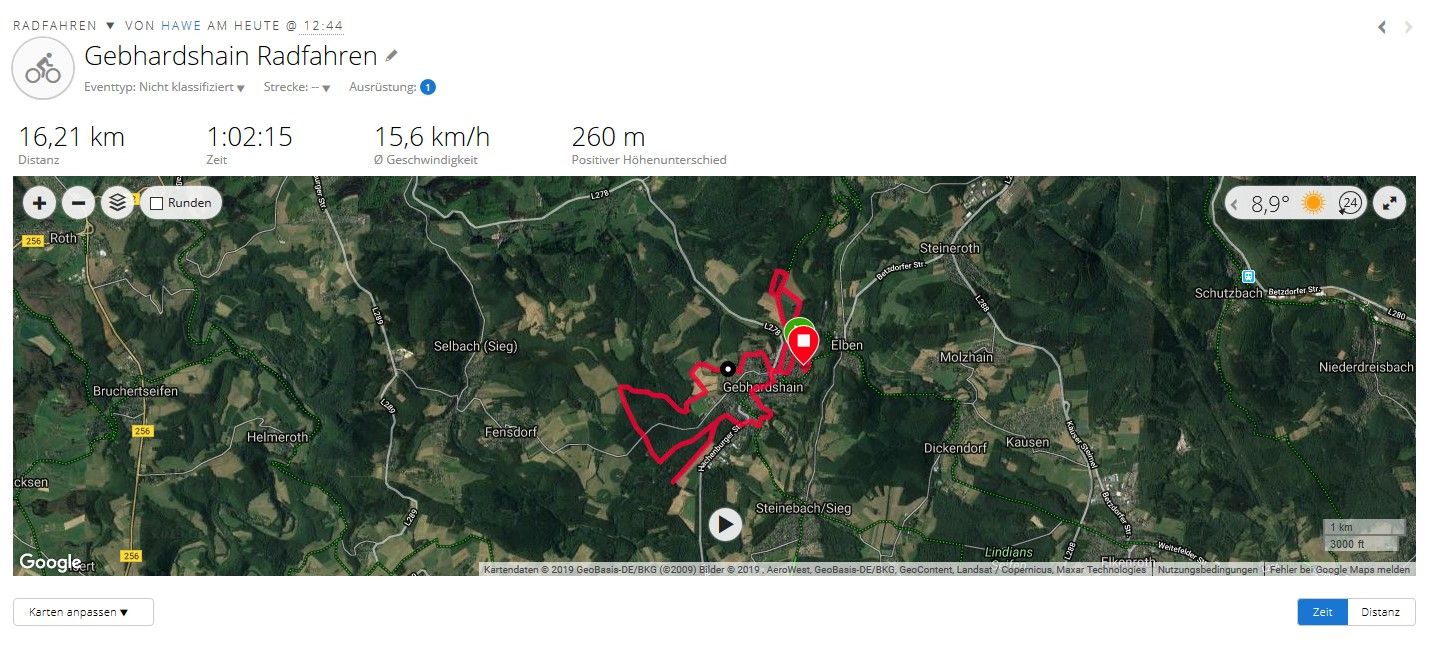Expand the map to fullscreen
The width and height of the screenshot is (1436, 648).
[x=1389, y=203]
